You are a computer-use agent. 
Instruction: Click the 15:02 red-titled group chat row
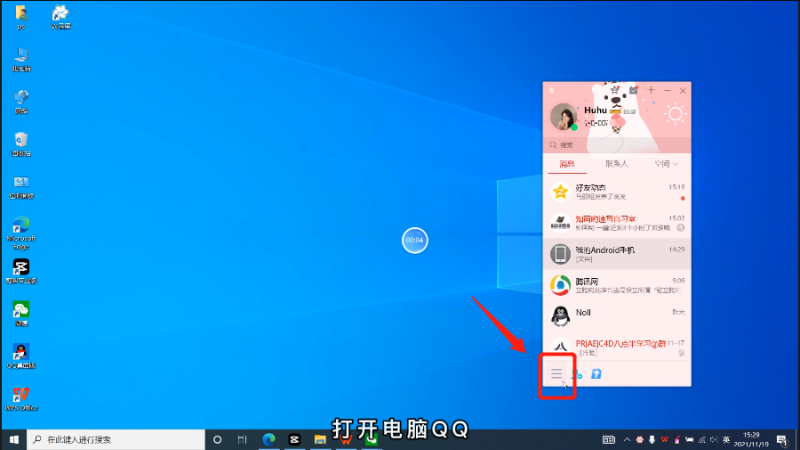617,223
